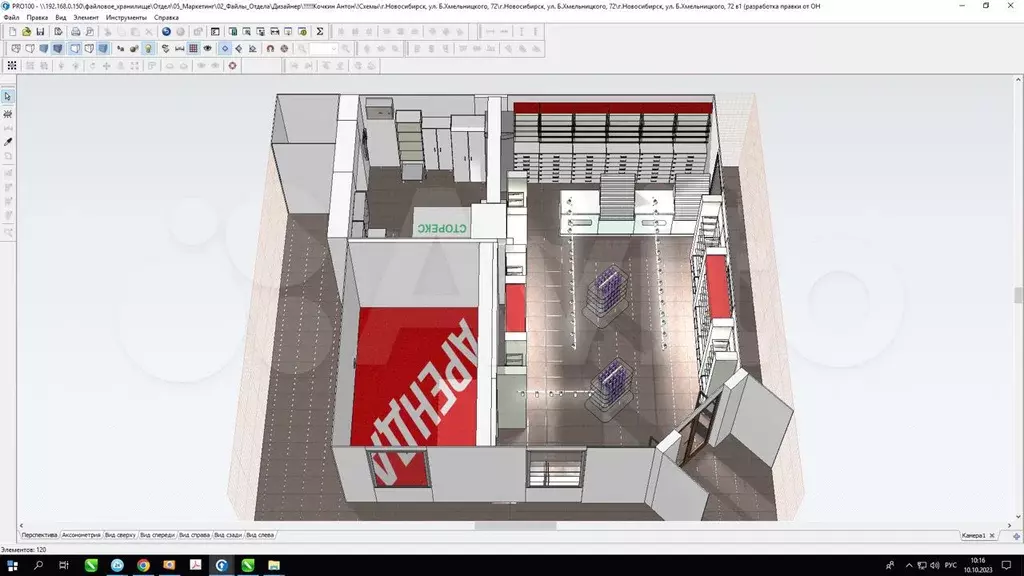Print the project using the printer icon

(x=76, y=31)
